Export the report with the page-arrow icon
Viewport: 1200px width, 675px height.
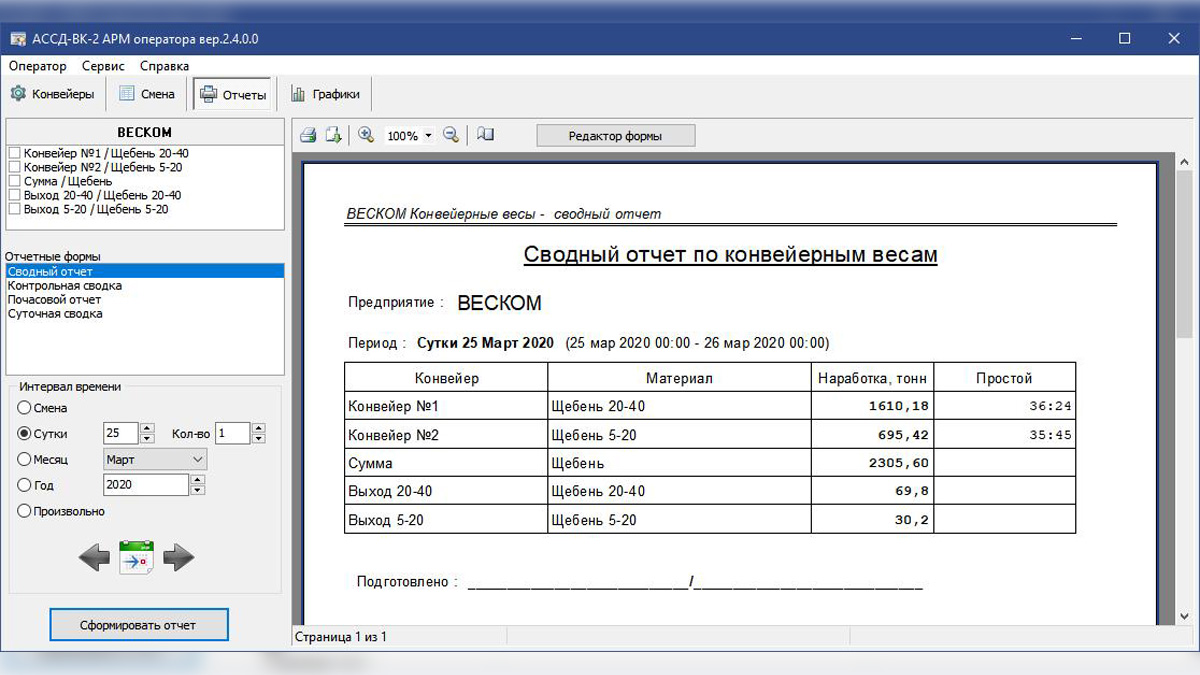(333, 135)
